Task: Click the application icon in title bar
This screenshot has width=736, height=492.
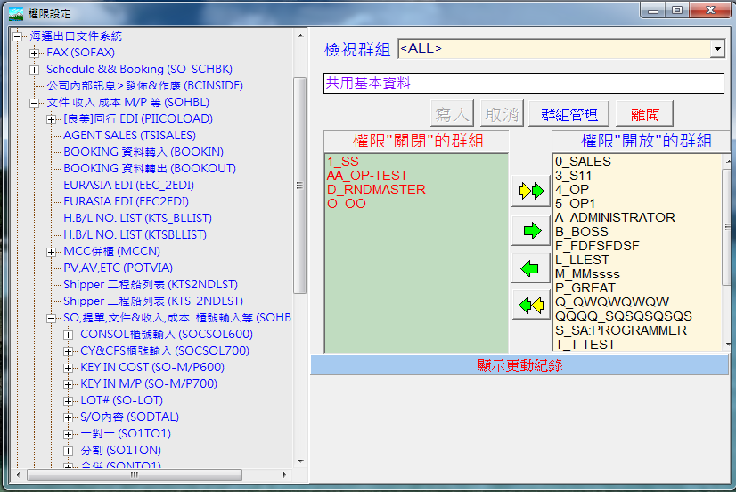Action: pos(16,13)
